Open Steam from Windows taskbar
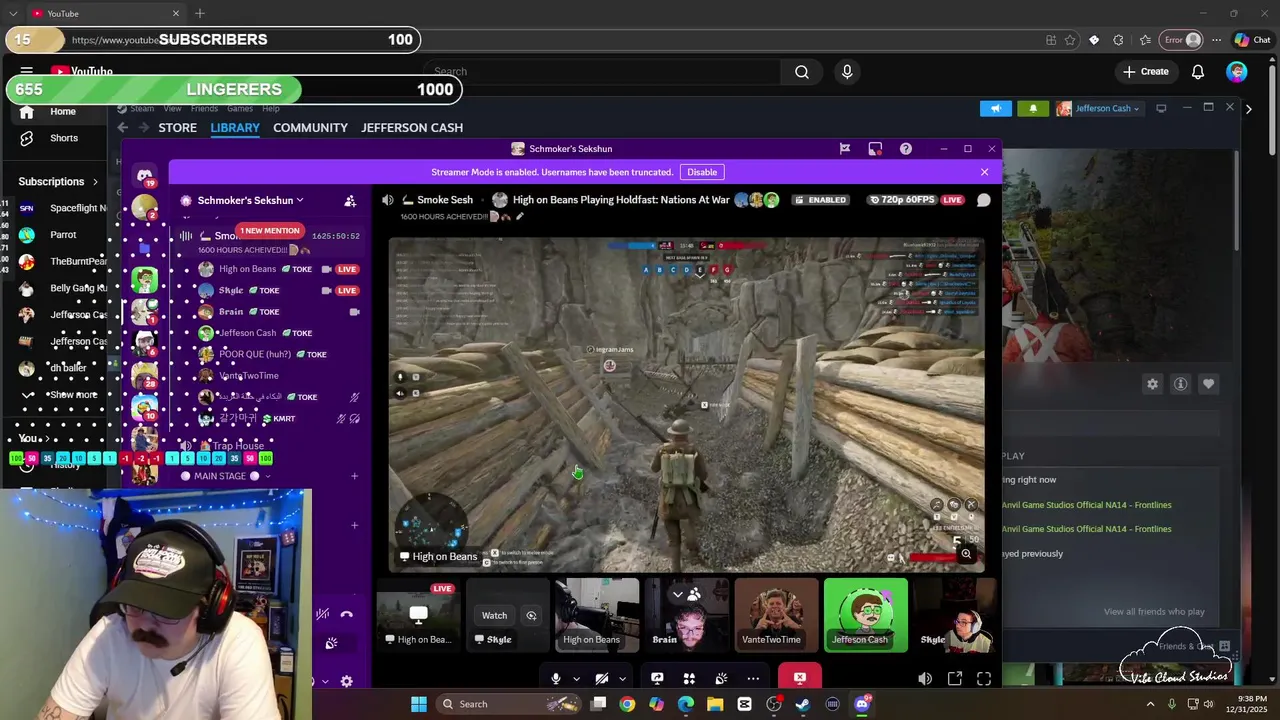The image size is (1280, 720). coord(803,704)
